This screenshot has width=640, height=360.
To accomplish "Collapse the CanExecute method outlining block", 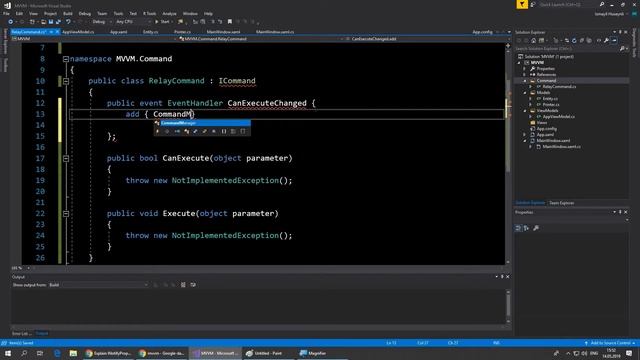I will 66,158.
